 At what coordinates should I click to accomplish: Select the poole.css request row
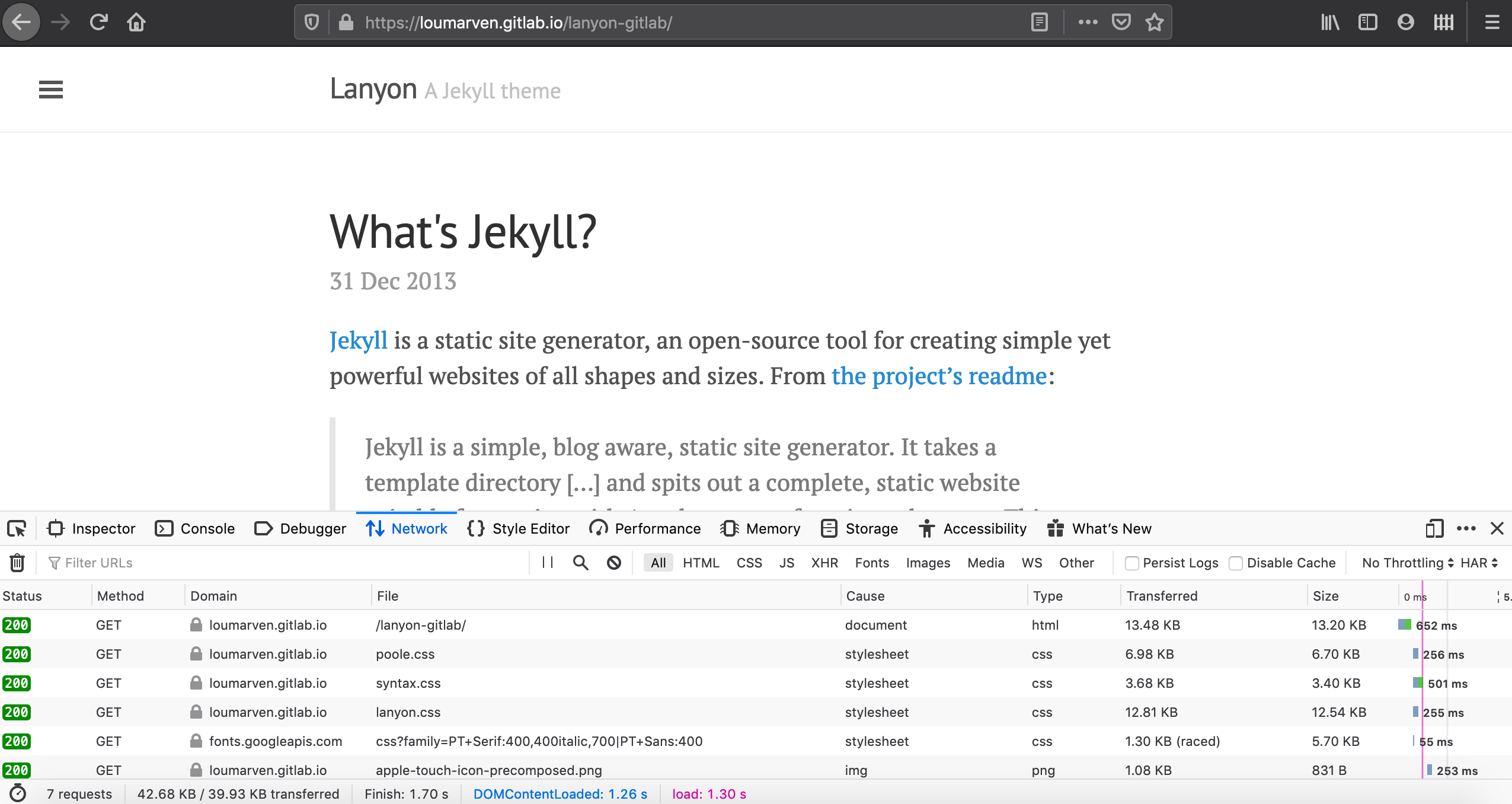[x=756, y=654]
